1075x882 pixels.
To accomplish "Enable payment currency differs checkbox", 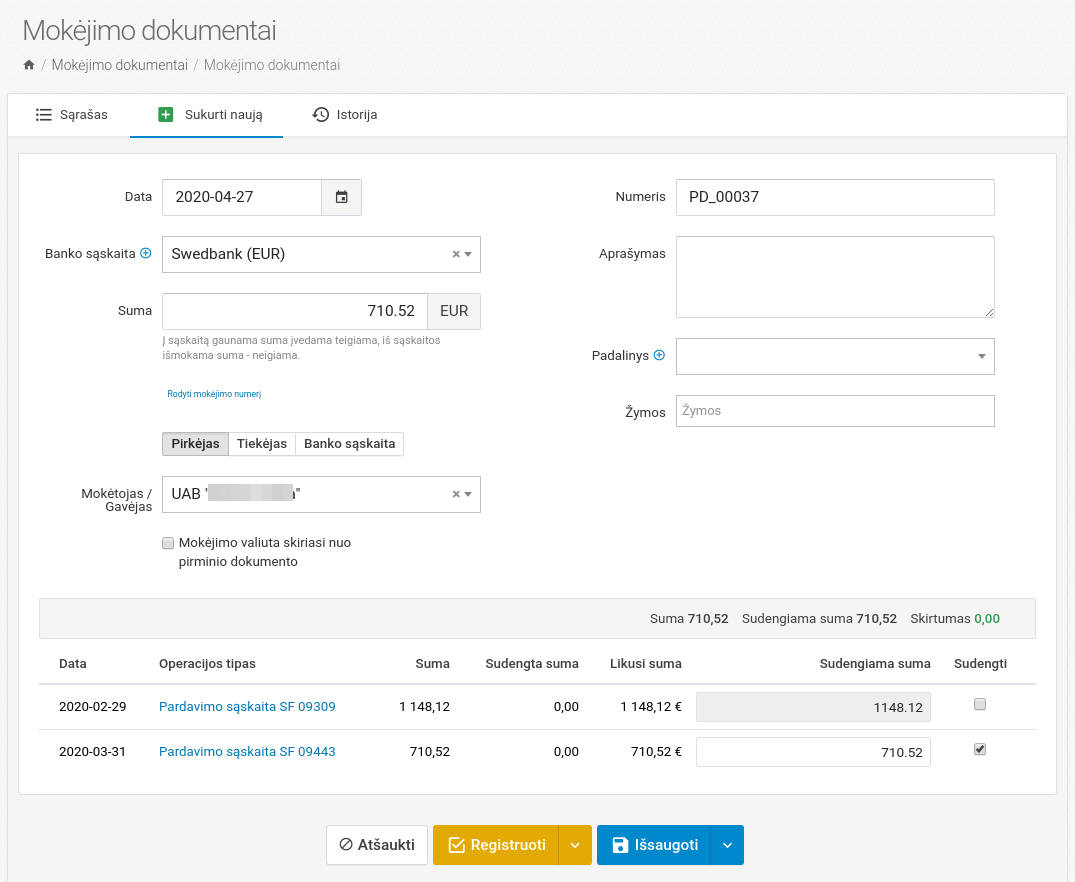I will [168, 543].
